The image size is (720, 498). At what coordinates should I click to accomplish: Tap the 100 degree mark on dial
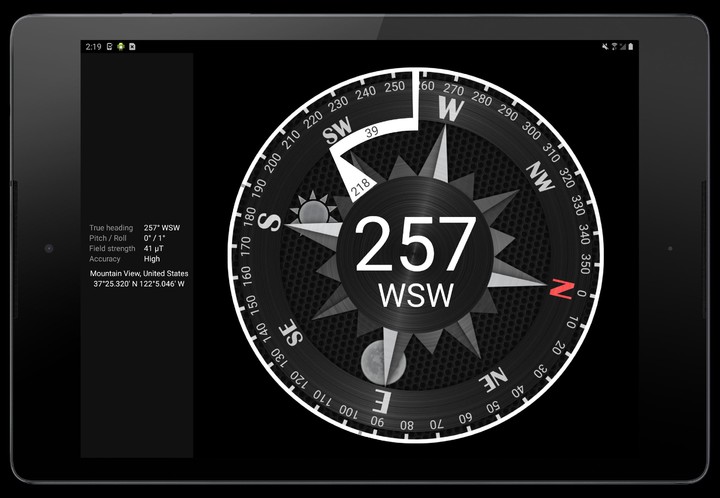click(x=348, y=411)
